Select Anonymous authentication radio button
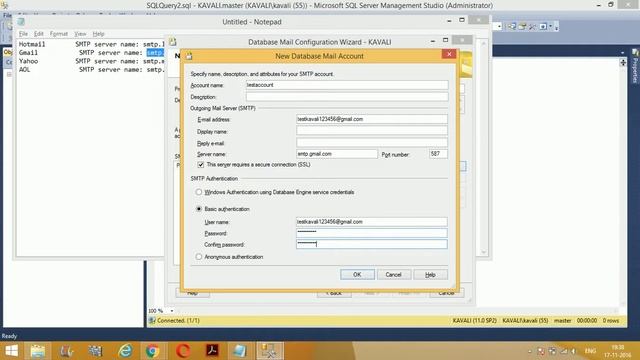This screenshot has width=640, height=360. click(x=199, y=257)
